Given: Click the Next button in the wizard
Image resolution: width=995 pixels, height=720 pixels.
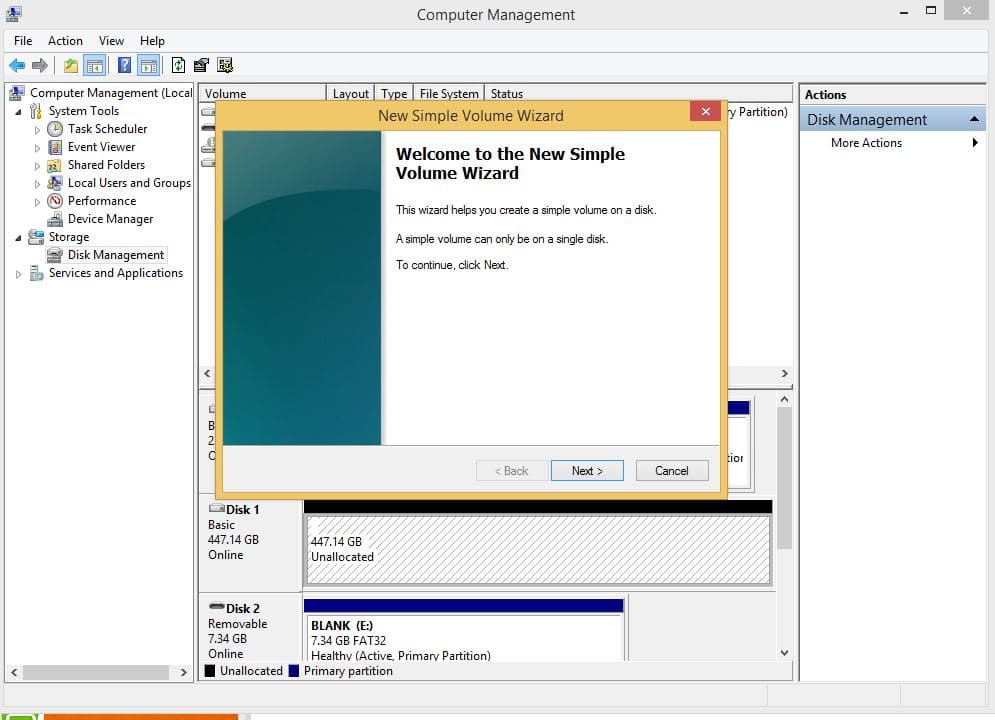Looking at the screenshot, I should (587, 471).
